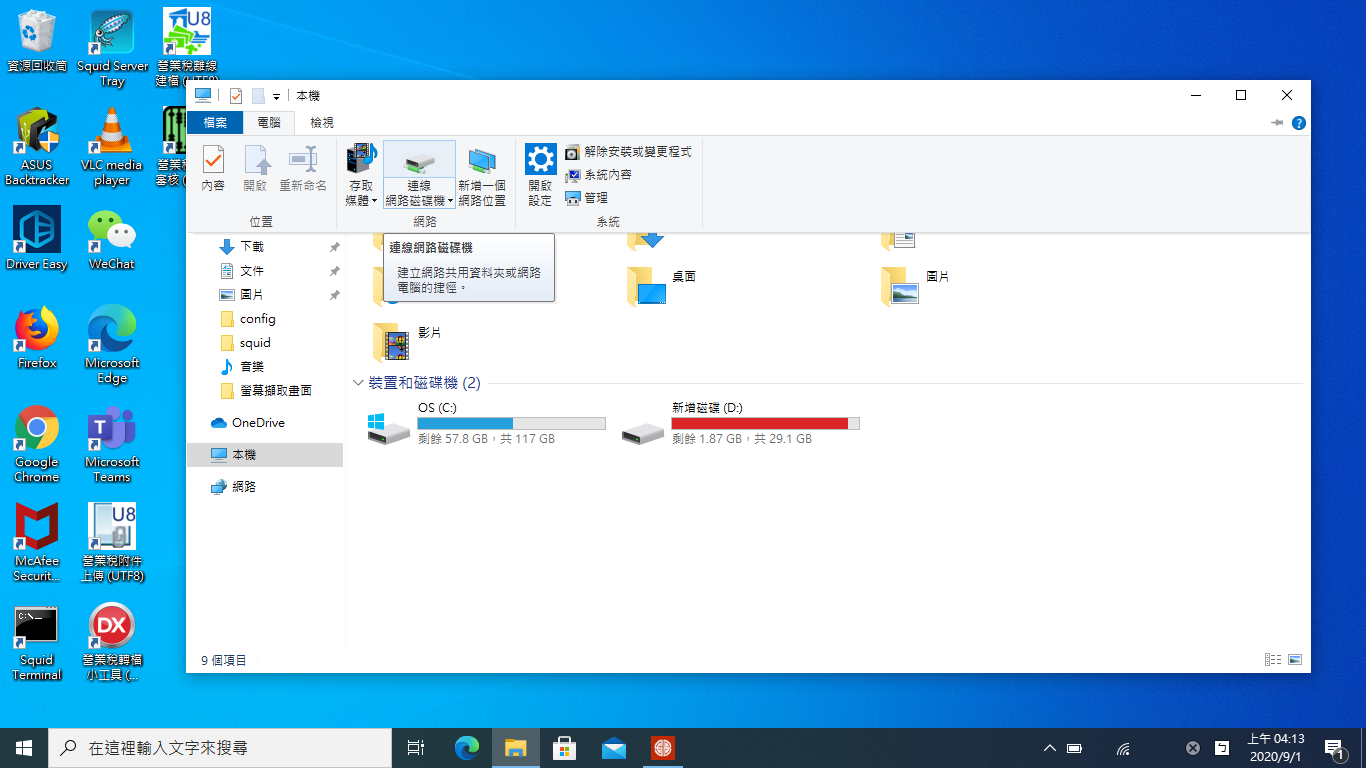Open the quick access toolbar customize arrow
Viewport: 1366px width, 768px height.
point(276,96)
